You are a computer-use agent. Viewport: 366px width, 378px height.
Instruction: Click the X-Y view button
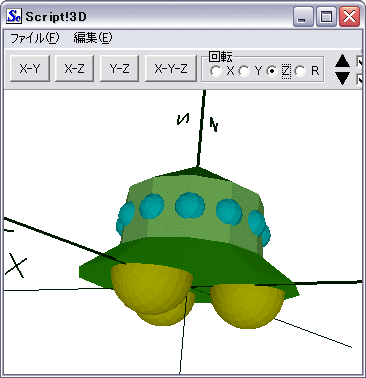(x=30, y=69)
